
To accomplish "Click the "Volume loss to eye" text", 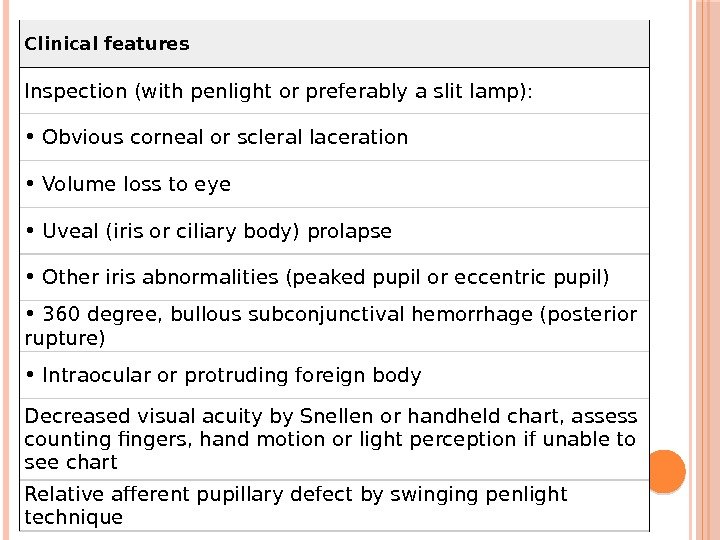I will [136, 184].
